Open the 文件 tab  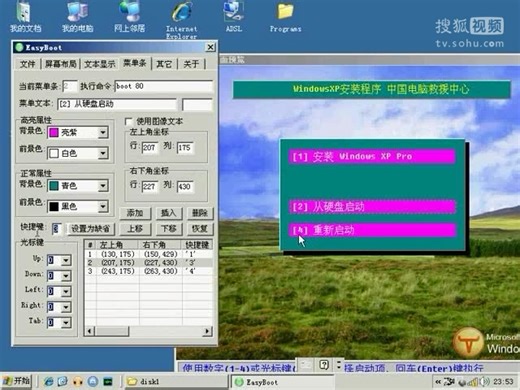coord(27,64)
